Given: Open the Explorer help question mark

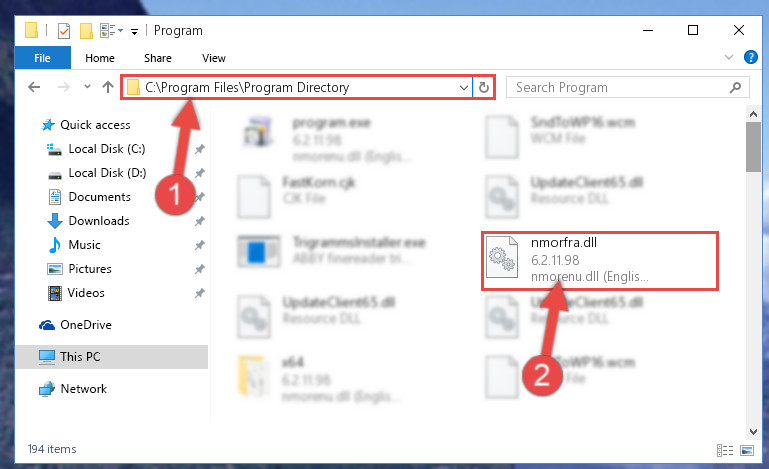Looking at the screenshot, I should (x=750, y=57).
